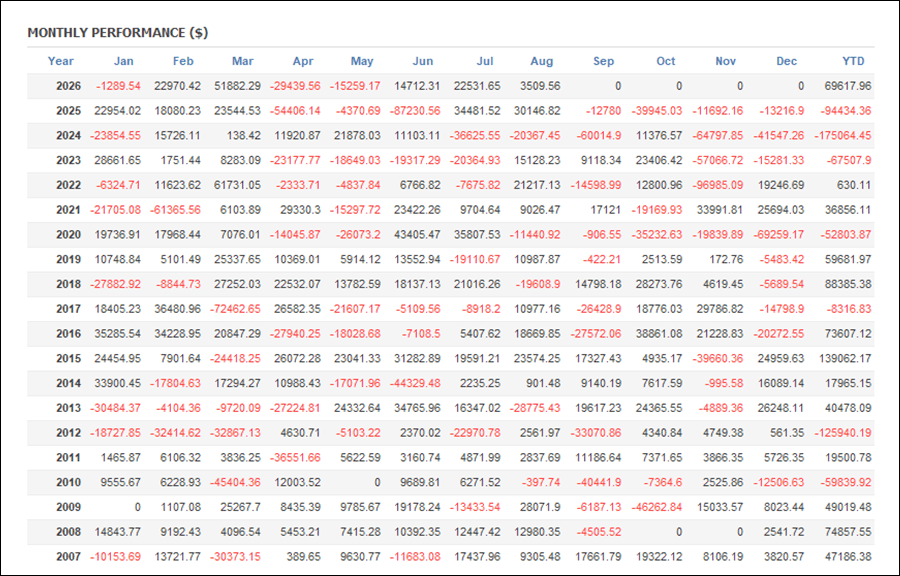Click the June 2025 cell -87230.56
This screenshot has height=576, width=900.
tap(415, 111)
